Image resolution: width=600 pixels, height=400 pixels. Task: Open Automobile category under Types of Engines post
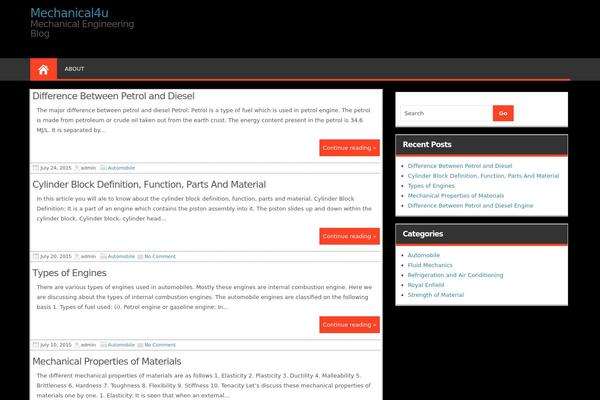coord(121,344)
